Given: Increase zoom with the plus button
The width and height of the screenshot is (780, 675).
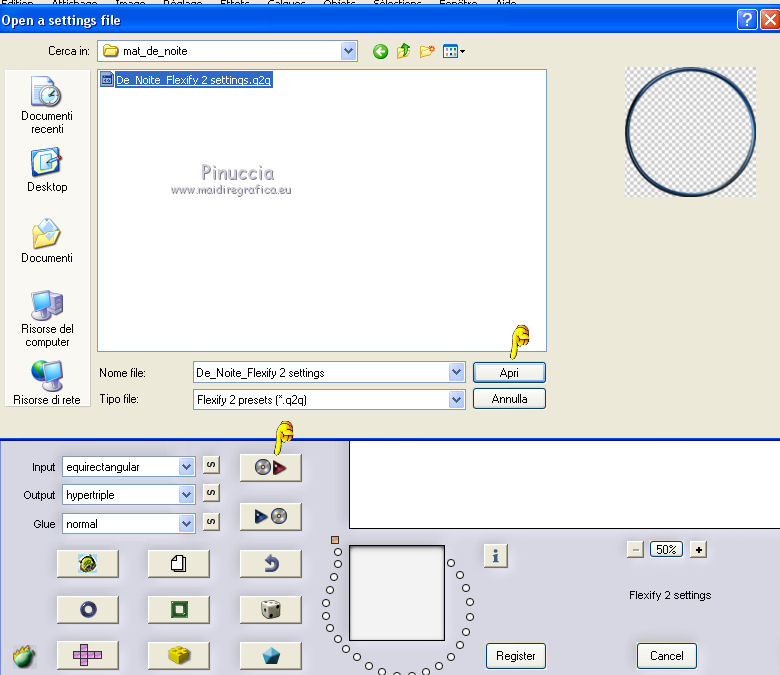Looking at the screenshot, I should pyautogui.click(x=698, y=550).
